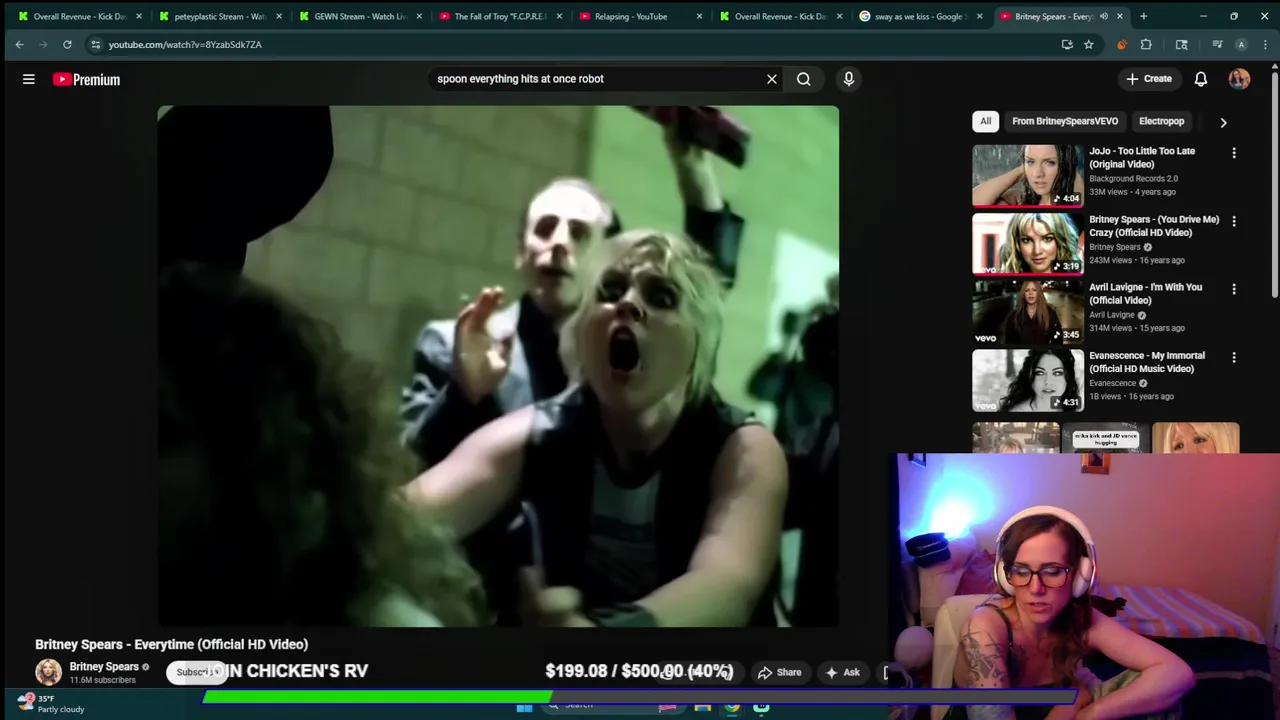Open options for (You Drive Me) Crazy video

tap(1234, 221)
